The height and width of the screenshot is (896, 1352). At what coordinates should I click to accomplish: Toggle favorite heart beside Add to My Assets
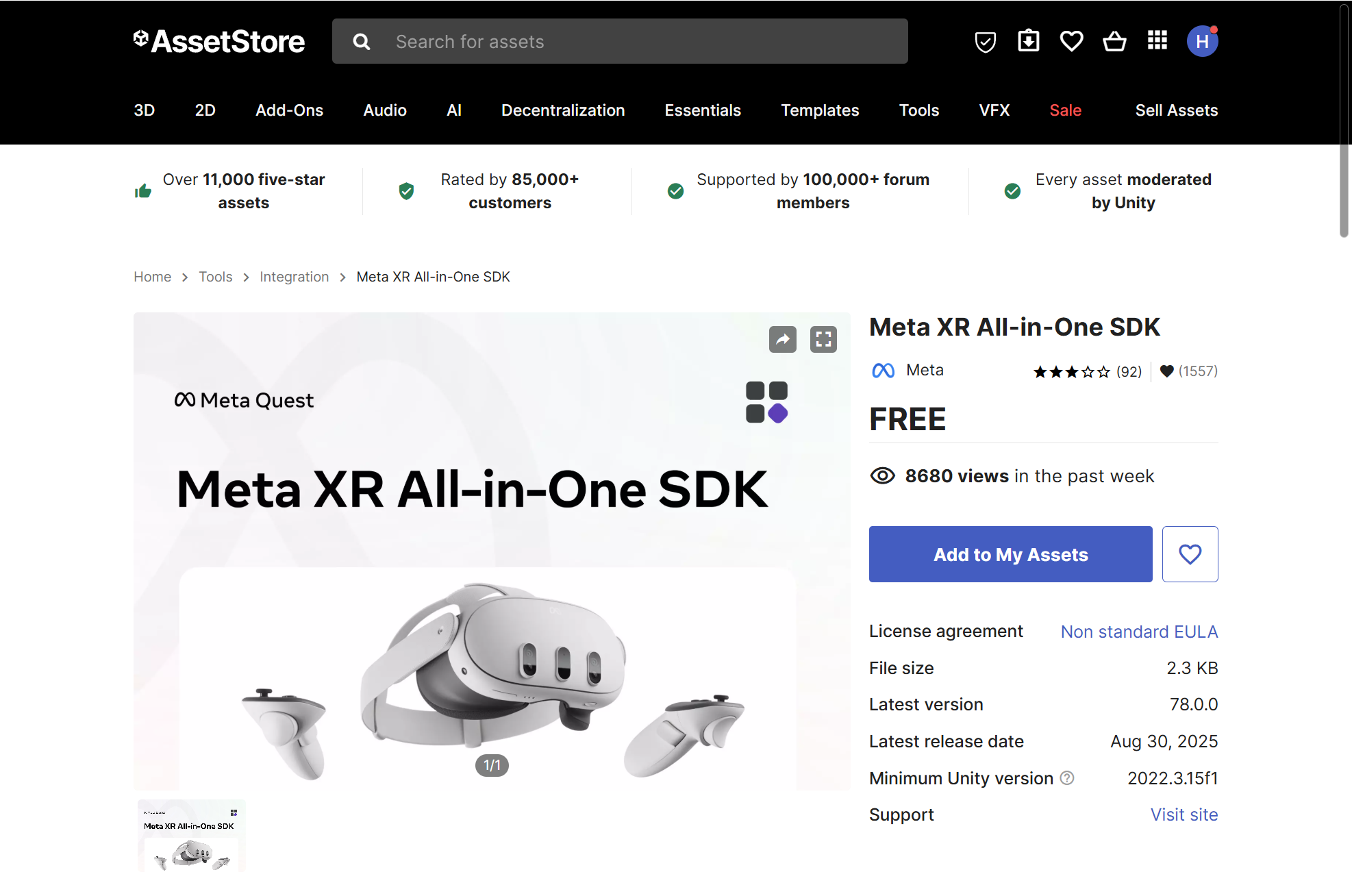point(1190,554)
